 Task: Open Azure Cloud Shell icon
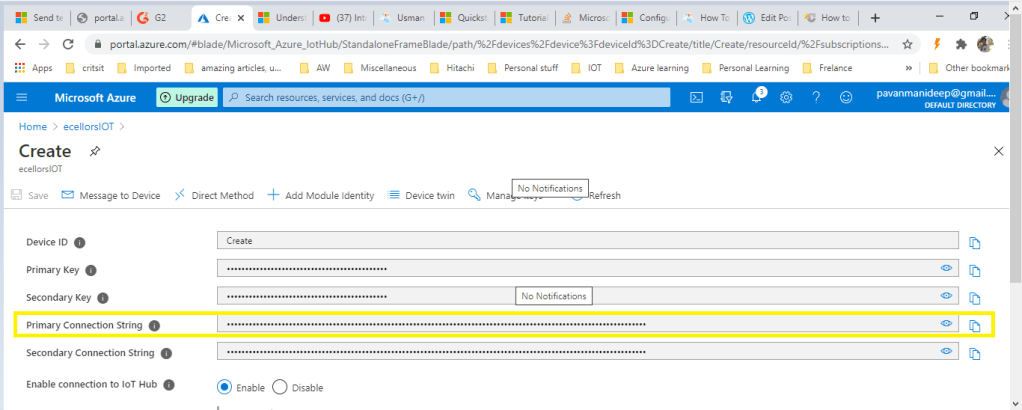click(697, 97)
